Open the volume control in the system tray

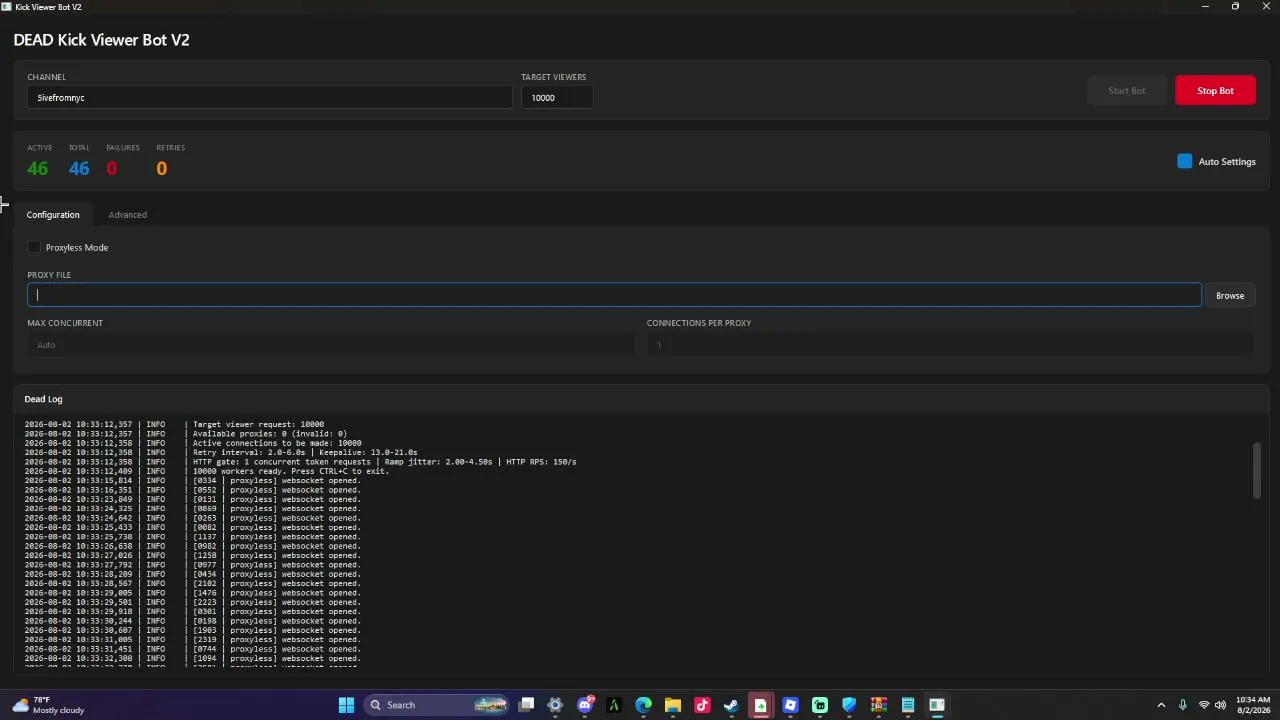click(x=1220, y=705)
